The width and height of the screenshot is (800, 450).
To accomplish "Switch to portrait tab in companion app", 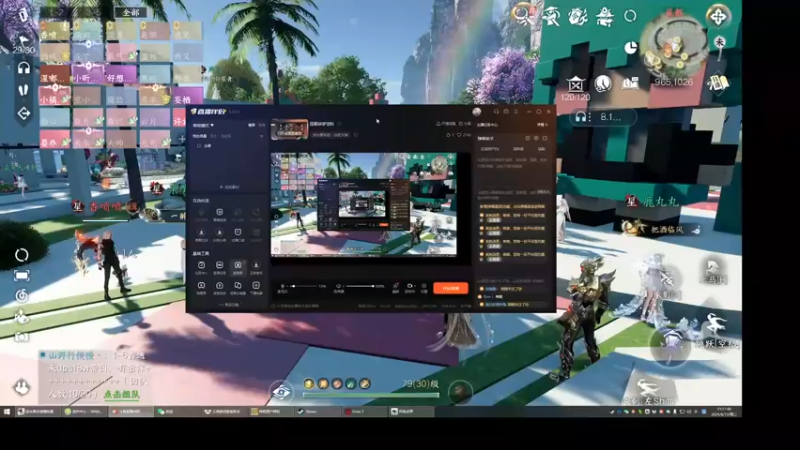I will click(x=261, y=125).
